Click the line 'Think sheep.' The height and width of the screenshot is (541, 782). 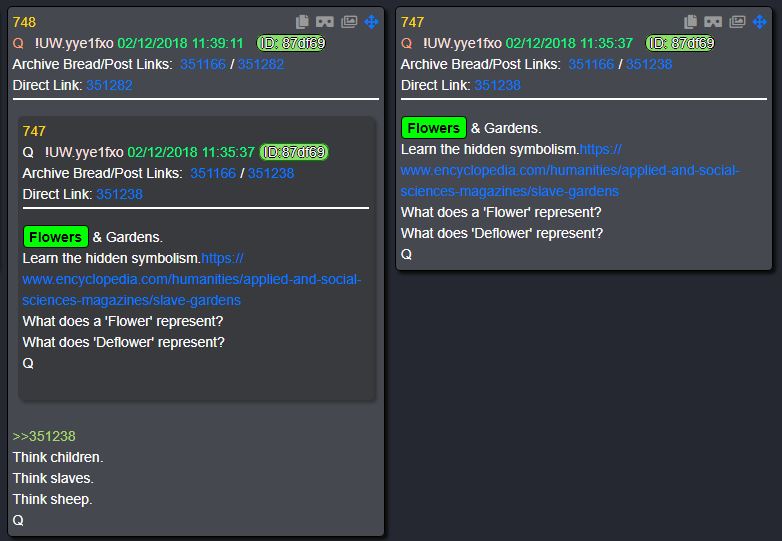click(x=52, y=499)
